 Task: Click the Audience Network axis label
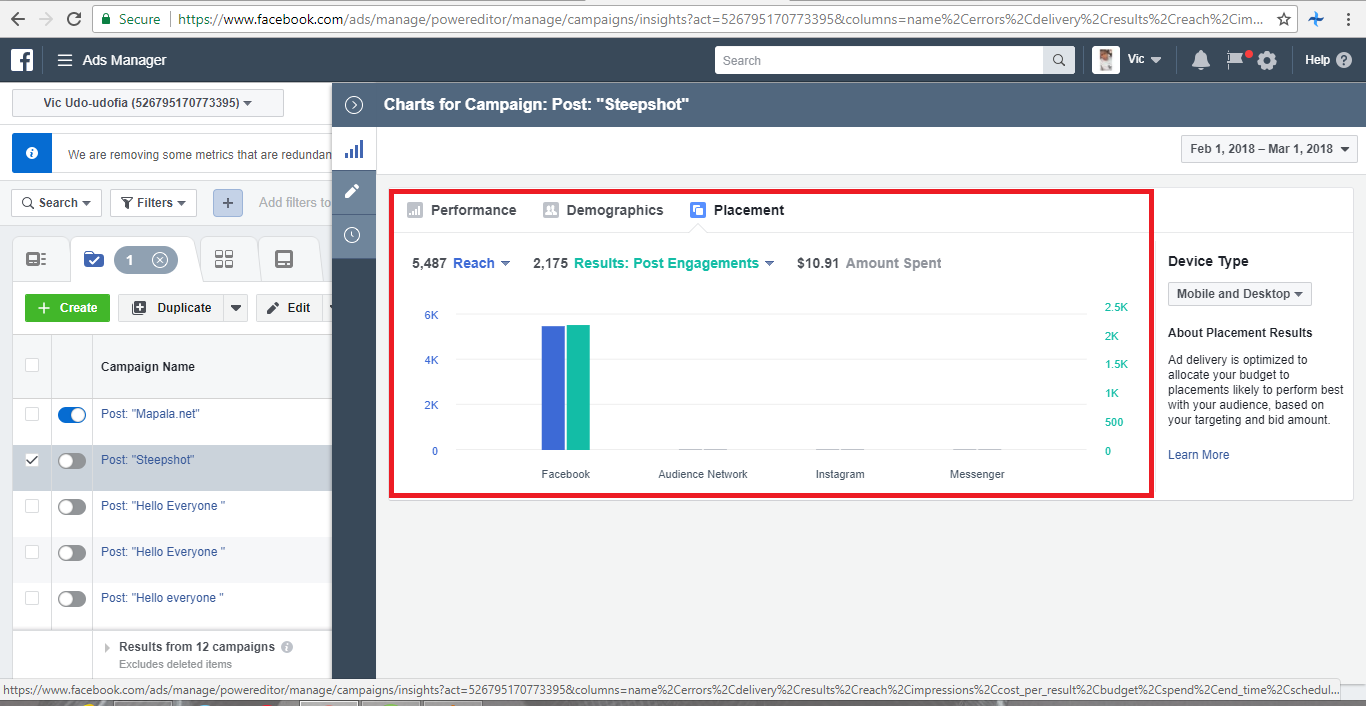click(703, 474)
